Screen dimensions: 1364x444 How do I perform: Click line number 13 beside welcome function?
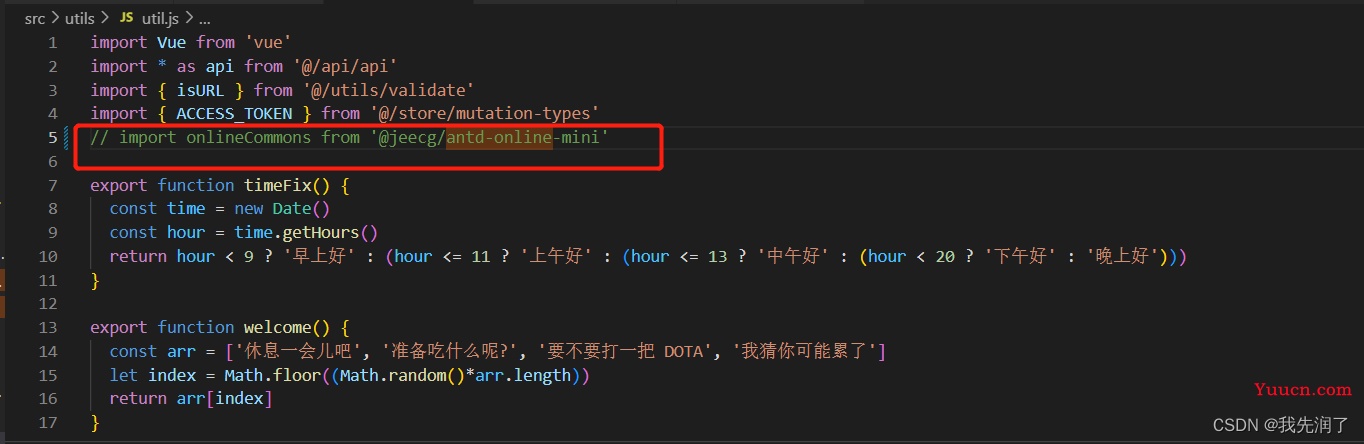point(47,327)
